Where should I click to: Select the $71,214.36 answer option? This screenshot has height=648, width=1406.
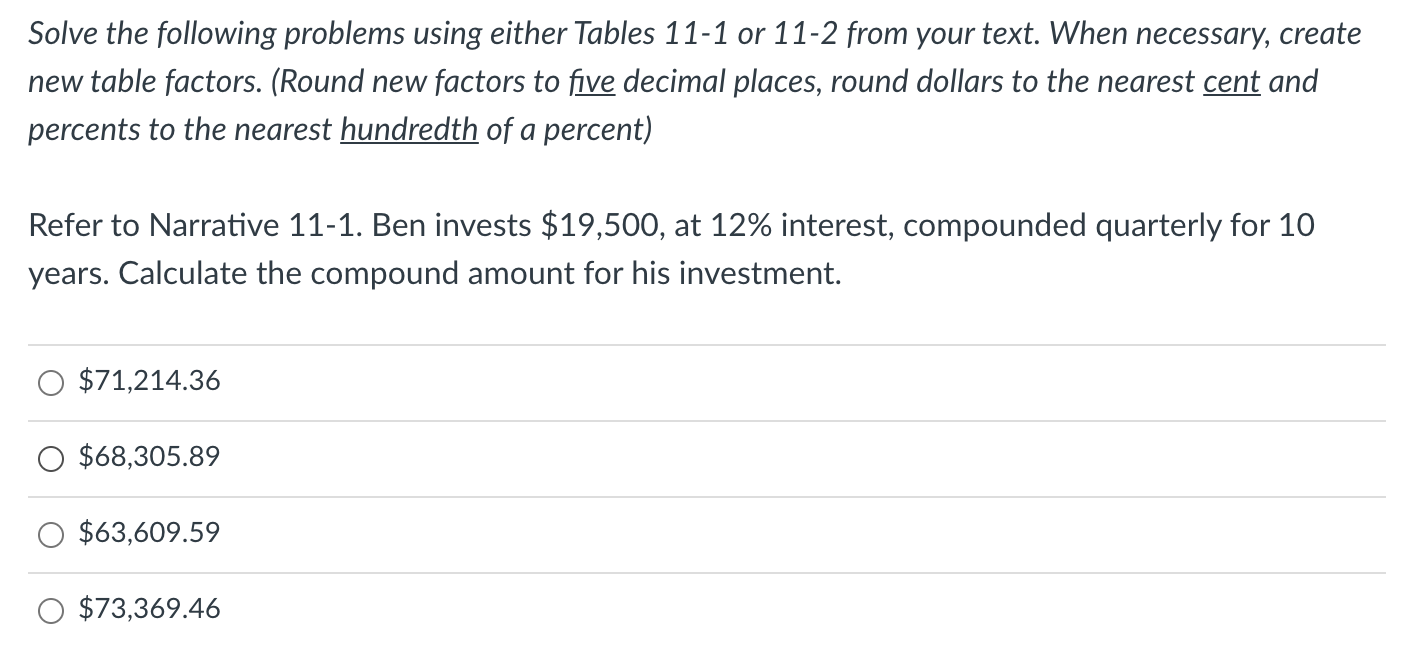coord(148,381)
